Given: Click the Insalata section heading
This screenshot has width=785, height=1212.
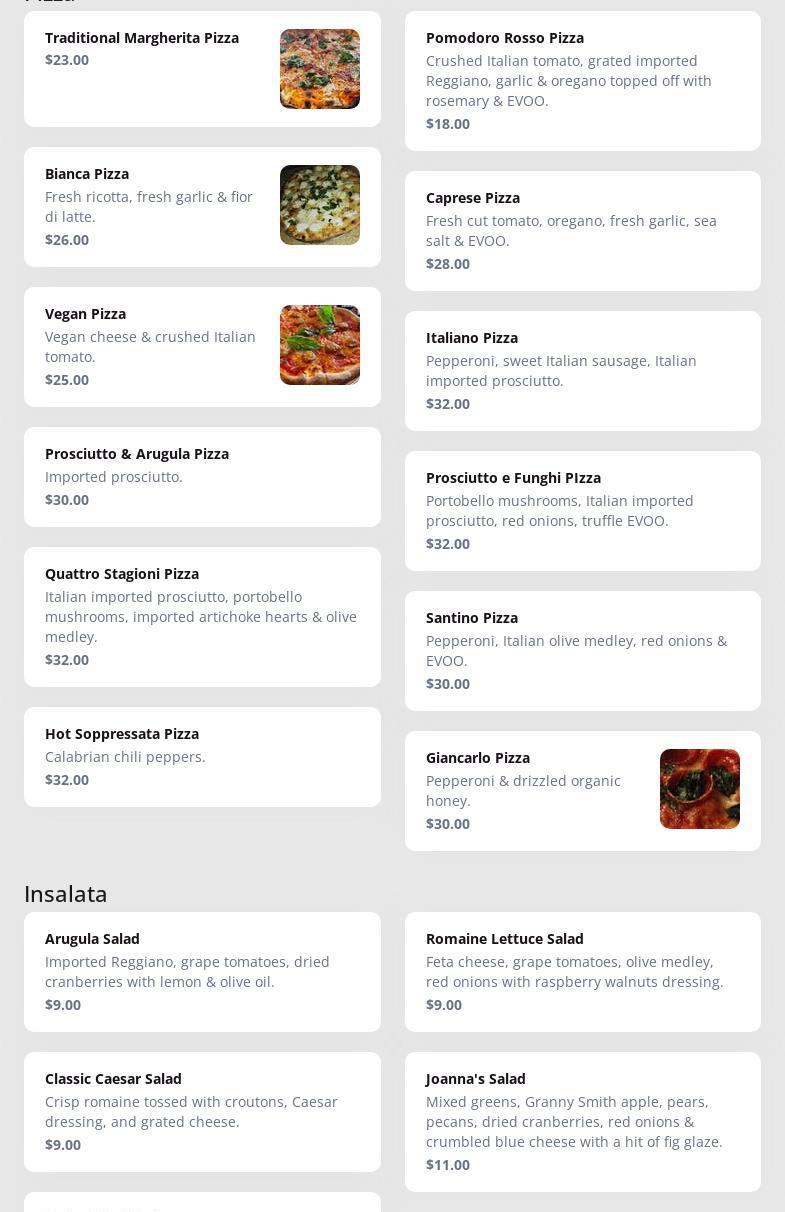Looking at the screenshot, I should coord(66,893).
